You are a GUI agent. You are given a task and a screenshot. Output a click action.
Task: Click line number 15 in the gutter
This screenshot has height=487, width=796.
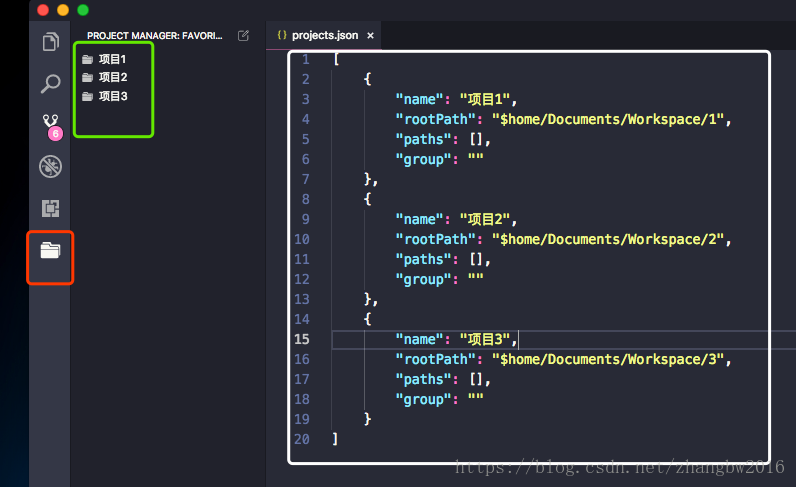pyautogui.click(x=302, y=339)
